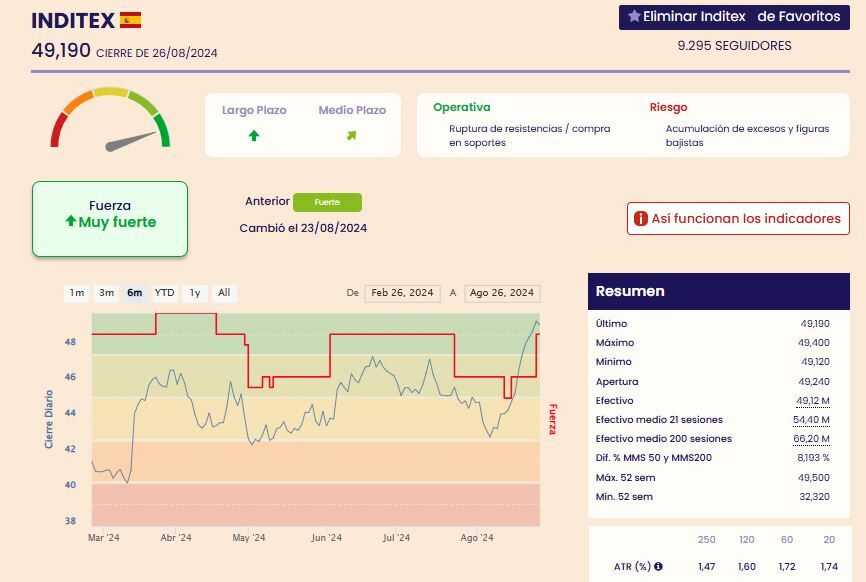This screenshot has width=866, height=582.
Task: Click the Dif. % MMS 50 y MMS200 value
Action: (813, 458)
